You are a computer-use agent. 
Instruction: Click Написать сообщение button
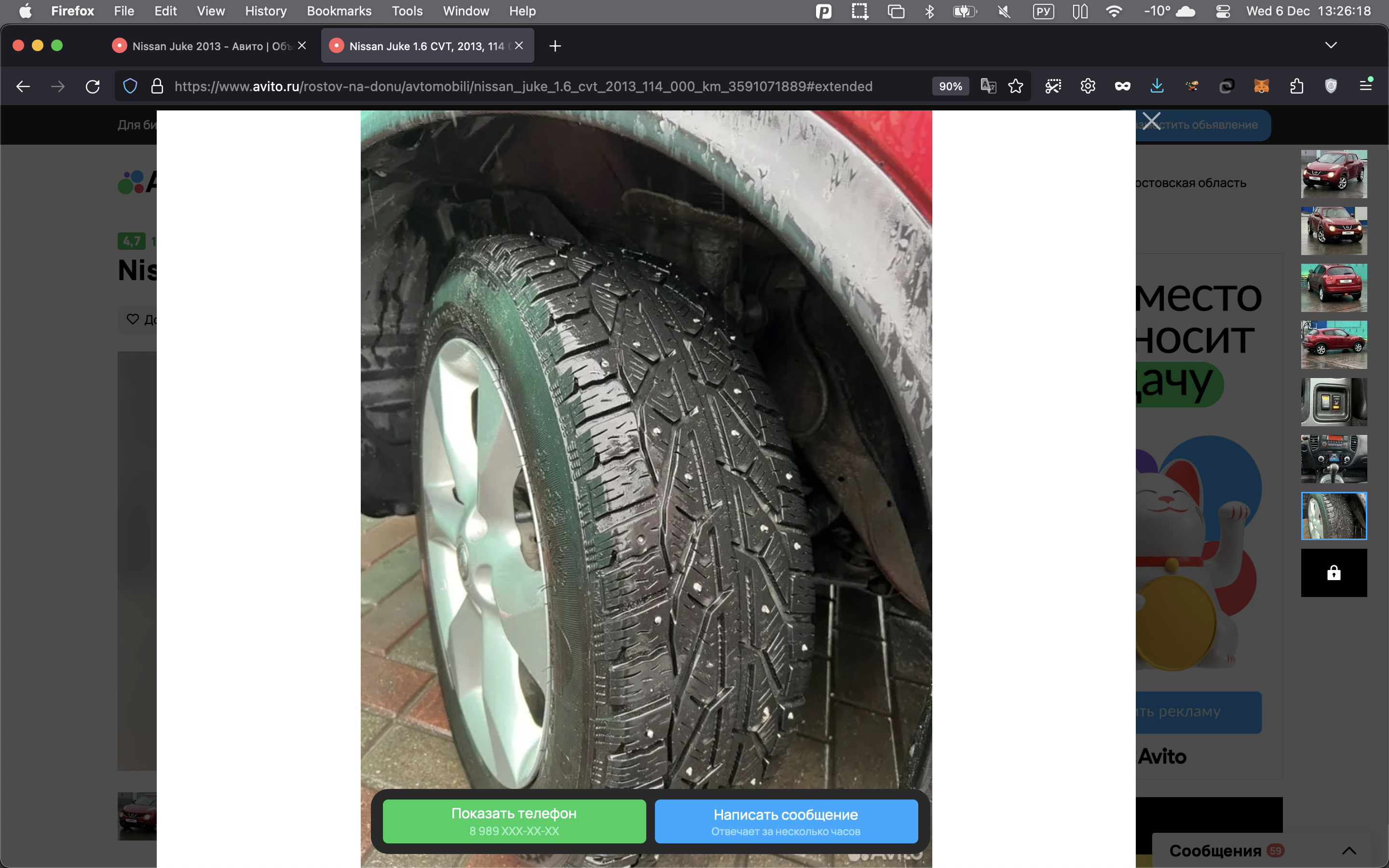click(x=785, y=821)
